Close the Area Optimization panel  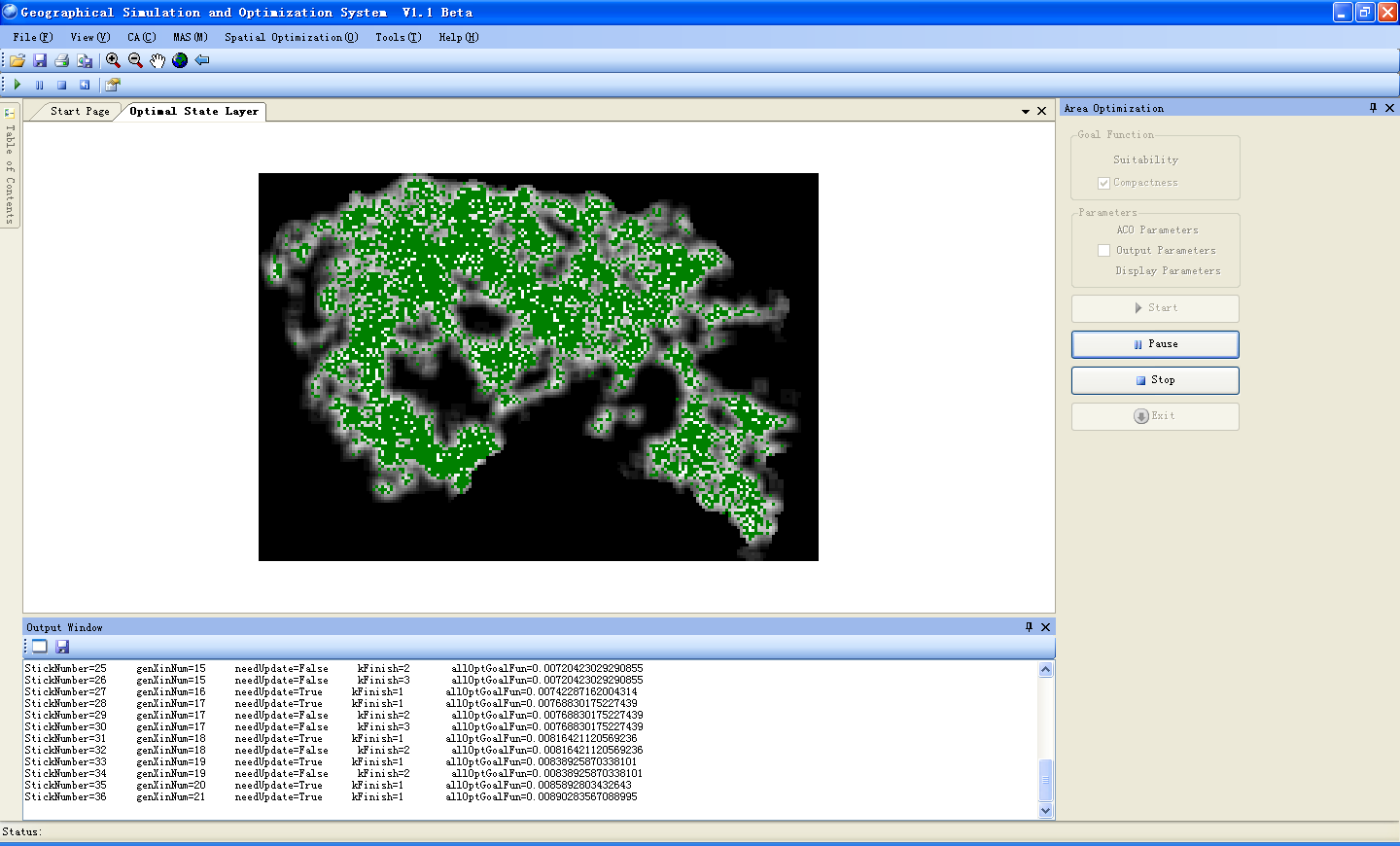[1390, 108]
